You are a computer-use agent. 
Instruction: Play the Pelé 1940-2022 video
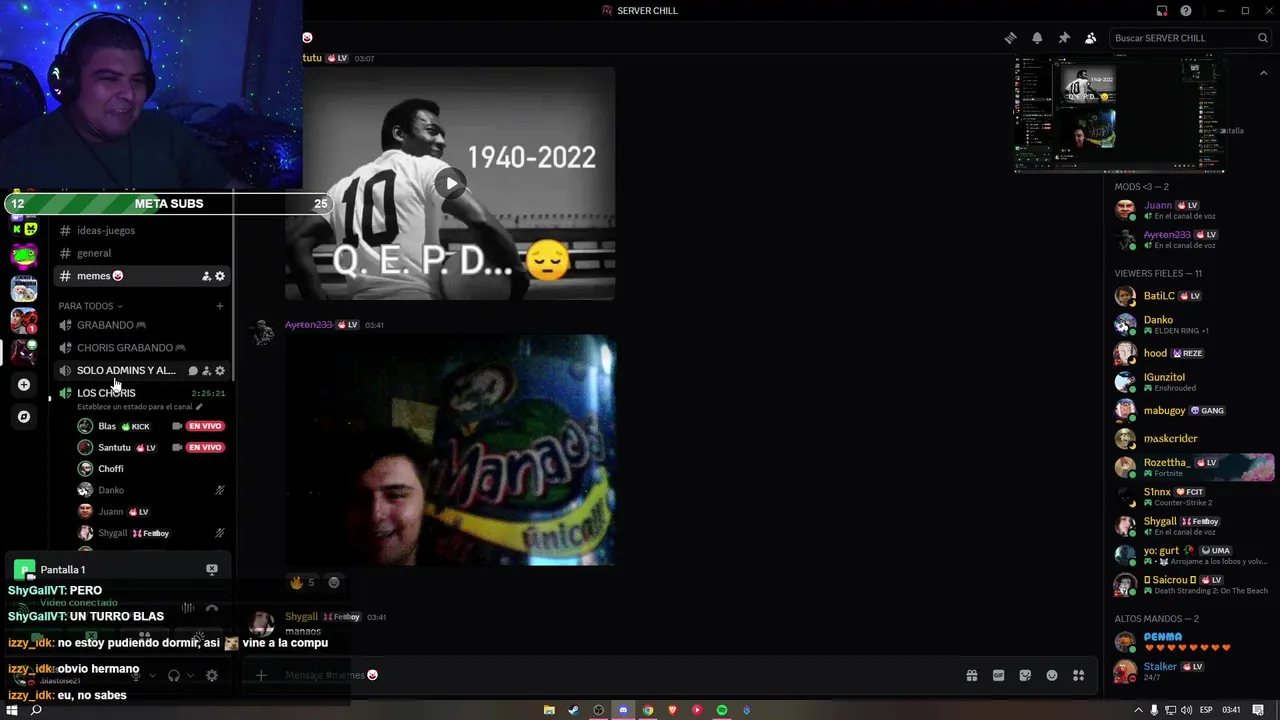(450, 183)
